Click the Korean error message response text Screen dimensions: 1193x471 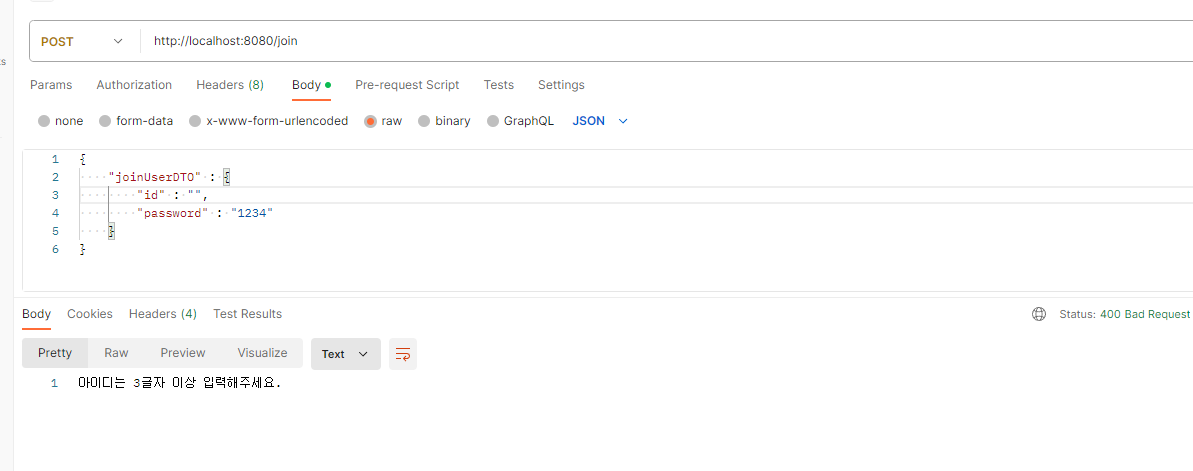click(x=180, y=383)
